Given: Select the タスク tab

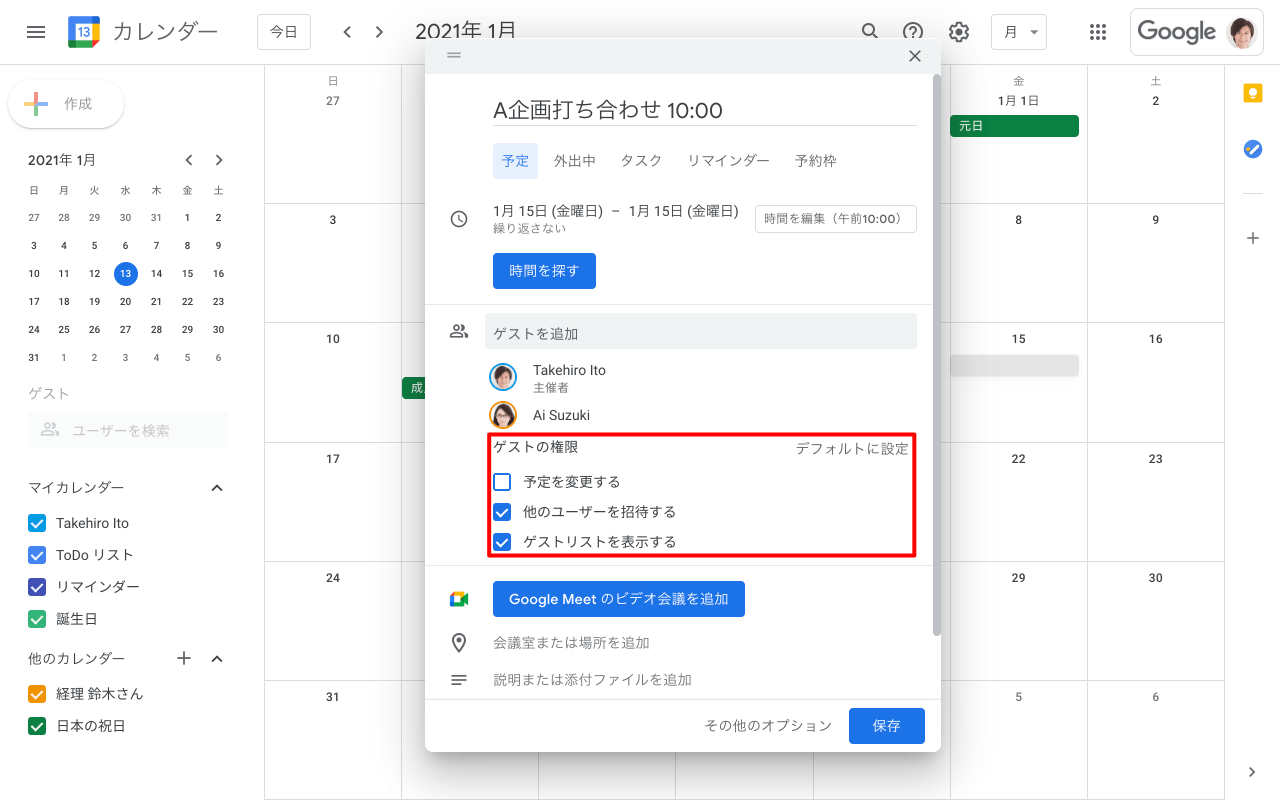Looking at the screenshot, I should tap(641, 160).
